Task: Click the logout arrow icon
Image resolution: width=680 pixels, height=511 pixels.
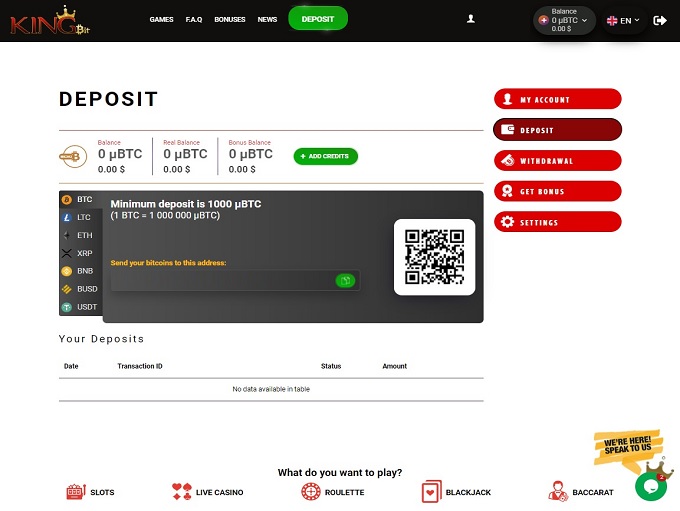Action: coord(659,20)
